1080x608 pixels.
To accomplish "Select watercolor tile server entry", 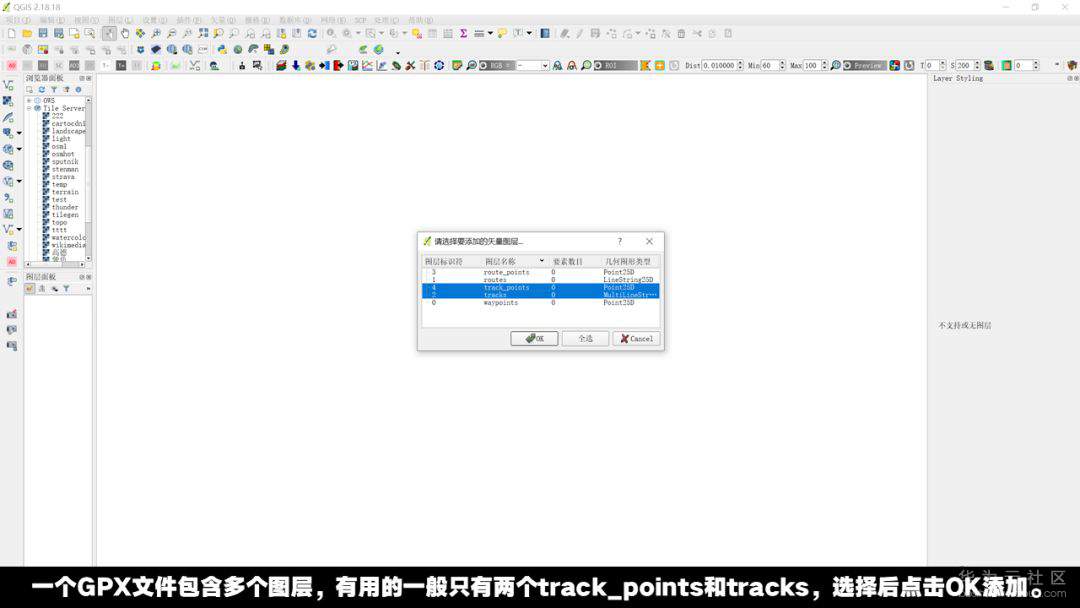I will tap(68, 238).
